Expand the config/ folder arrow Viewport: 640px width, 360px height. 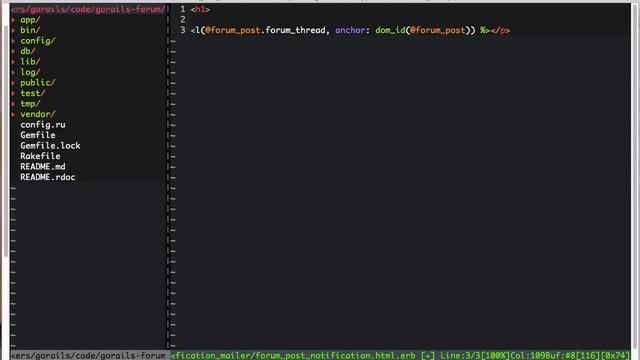[13, 41]
